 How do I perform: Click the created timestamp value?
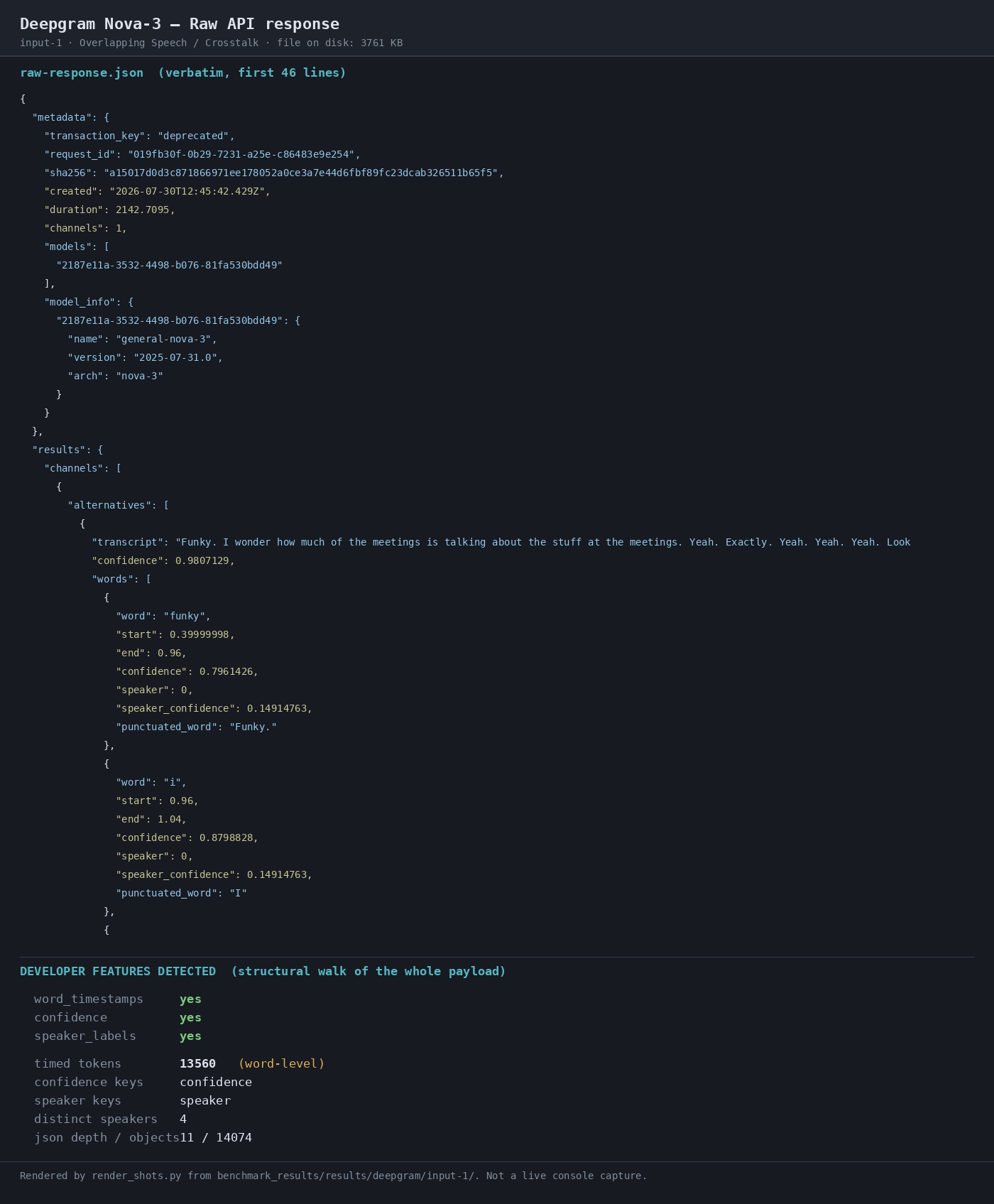coord(187,191)
